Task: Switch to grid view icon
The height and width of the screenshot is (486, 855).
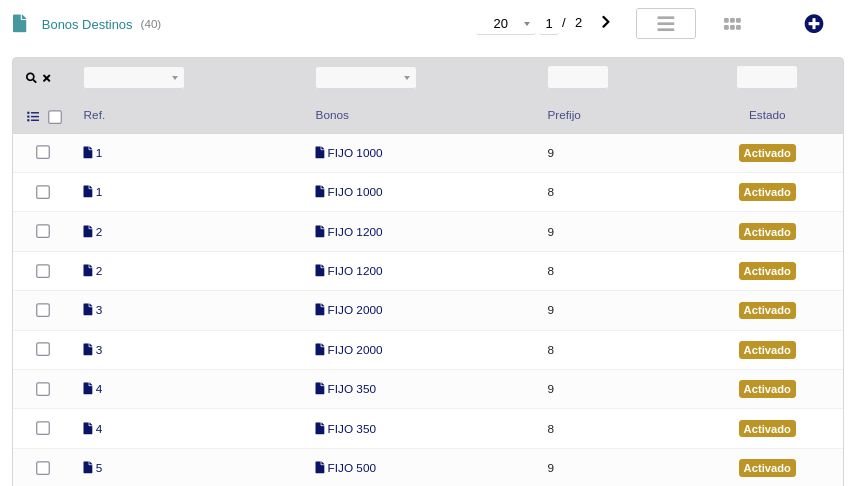Action: pyautogui.click(x=732, y=23)
